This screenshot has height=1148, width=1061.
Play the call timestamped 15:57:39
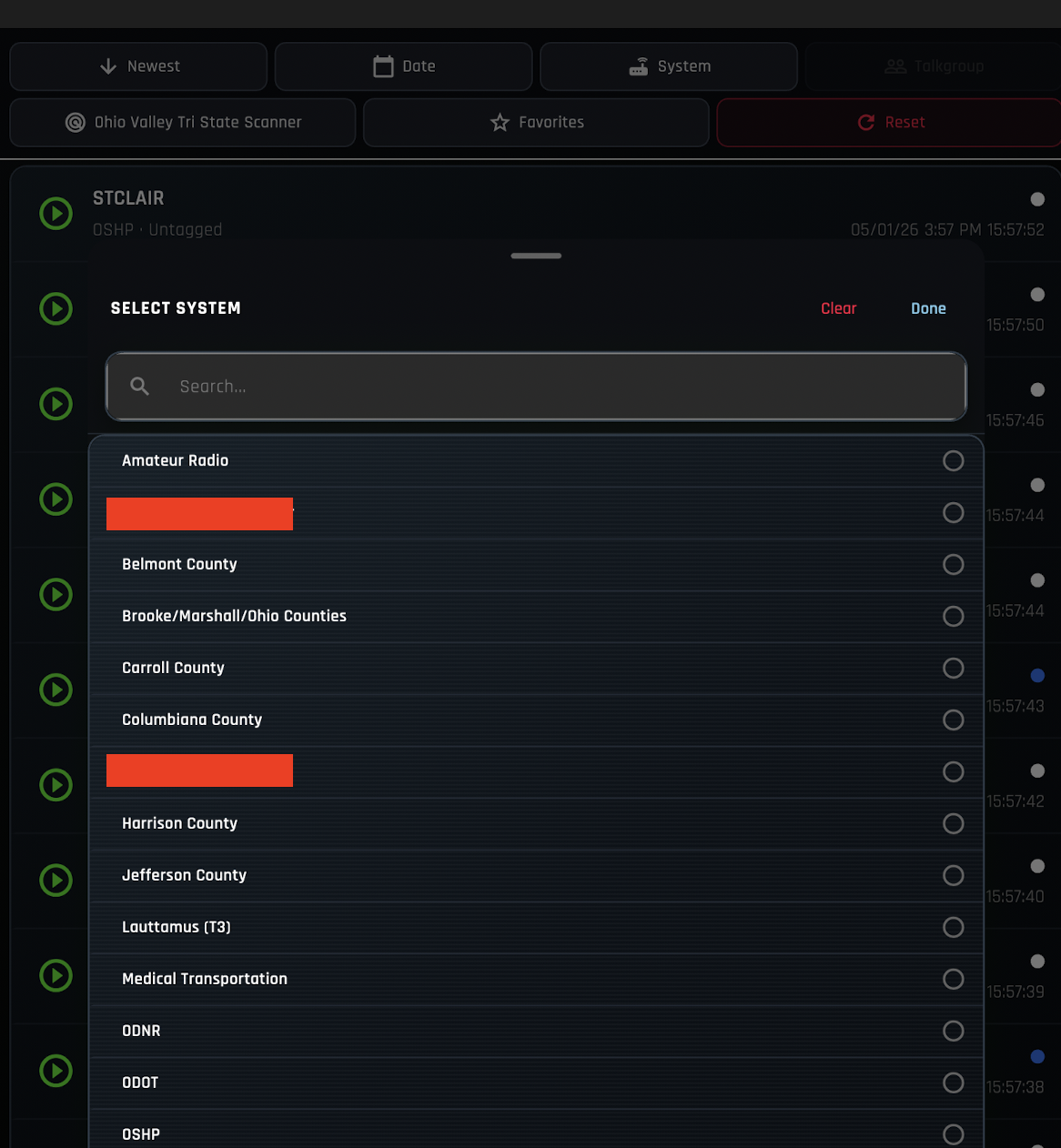coord(56,975)
